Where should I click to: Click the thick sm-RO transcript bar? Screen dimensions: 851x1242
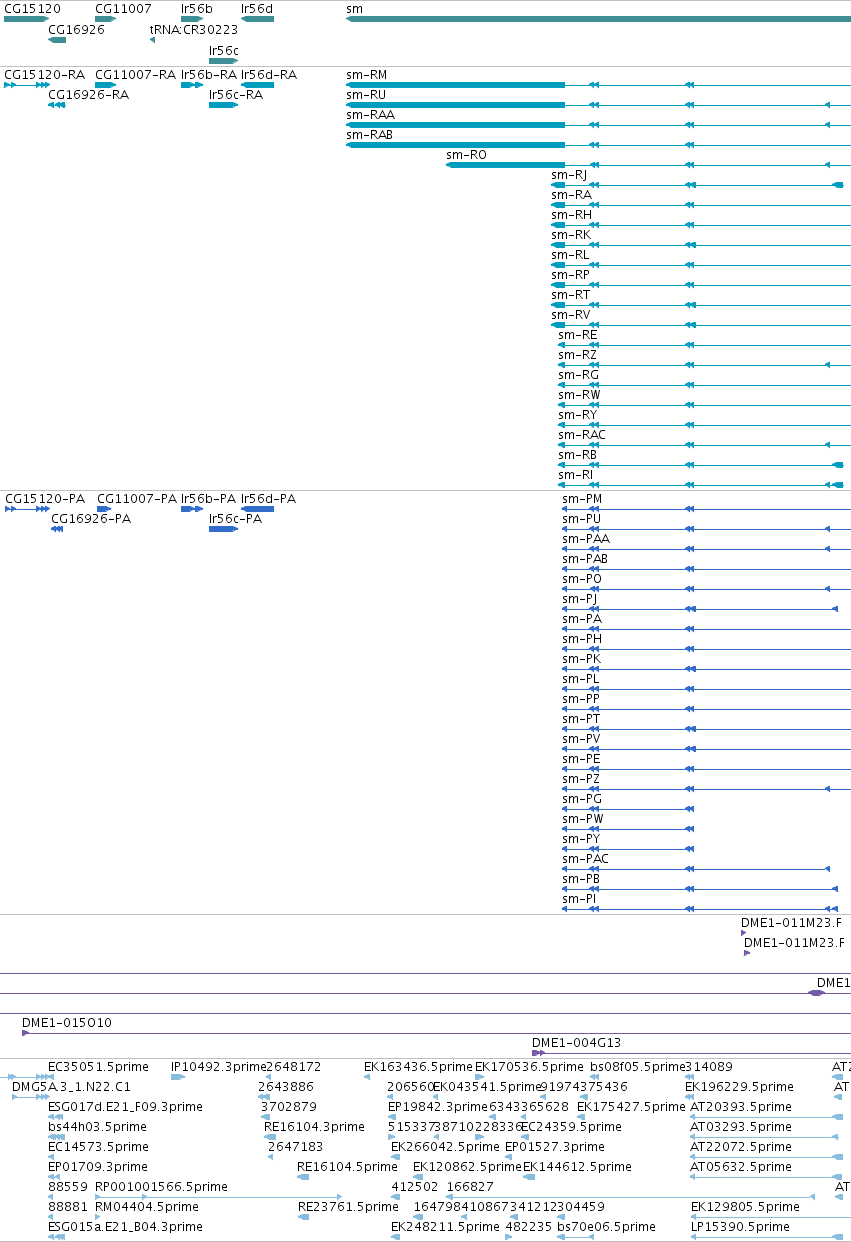(x=505, y=165)
